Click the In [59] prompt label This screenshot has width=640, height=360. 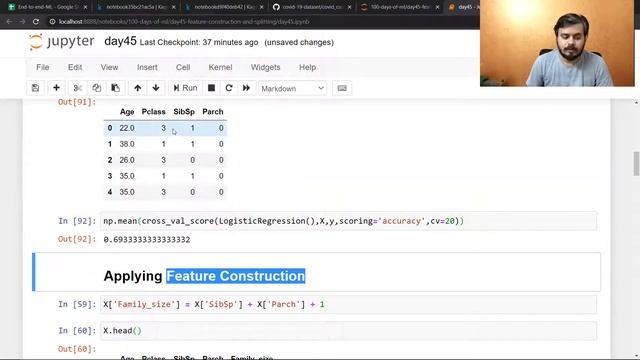tap(77, 304)
